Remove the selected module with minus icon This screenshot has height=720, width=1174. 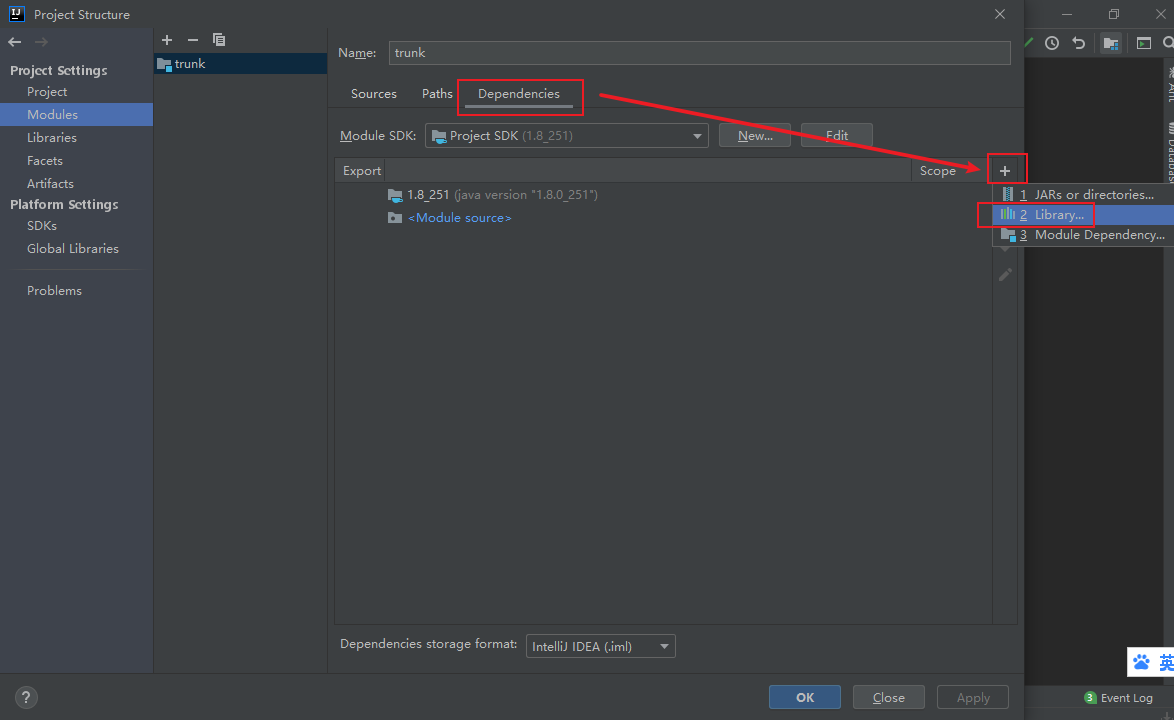point(192,40)
